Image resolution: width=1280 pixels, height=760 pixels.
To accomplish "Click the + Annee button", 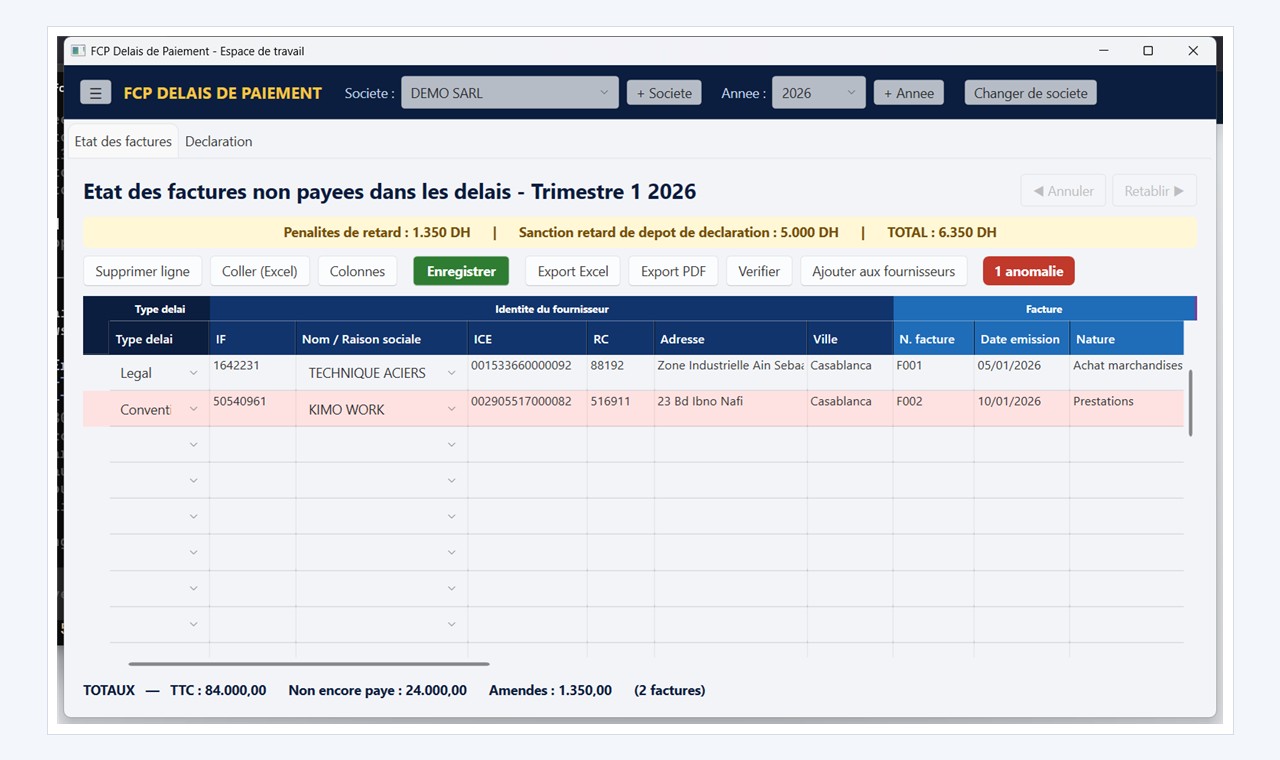I will (x=909, y=93).
